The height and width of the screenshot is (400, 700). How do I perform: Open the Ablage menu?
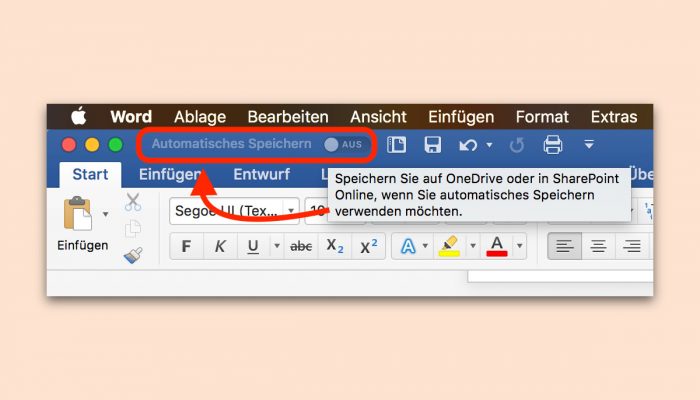tap(200, 117)
